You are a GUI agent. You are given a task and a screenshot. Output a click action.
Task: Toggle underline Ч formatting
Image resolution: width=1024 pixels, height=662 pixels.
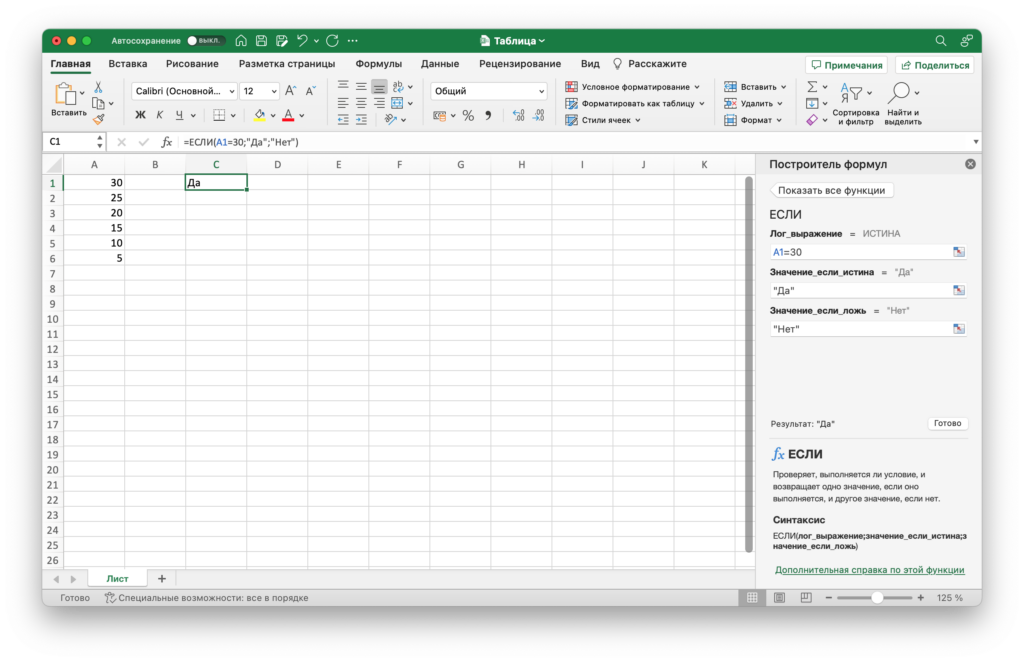179,116
